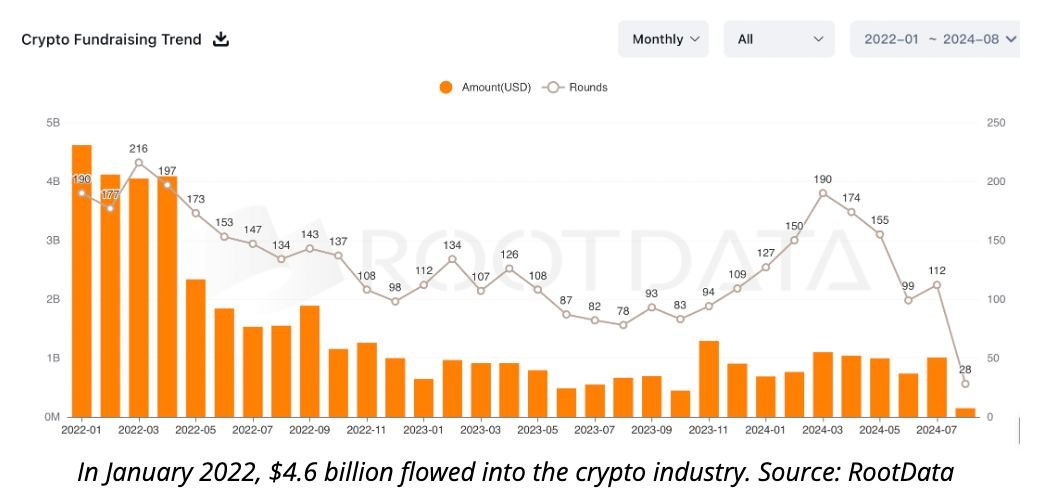Viewport: 1046px width, 504px height.
Task: Click the Crypto Fundraising Trend title
Action: click(x=111, y=40)
